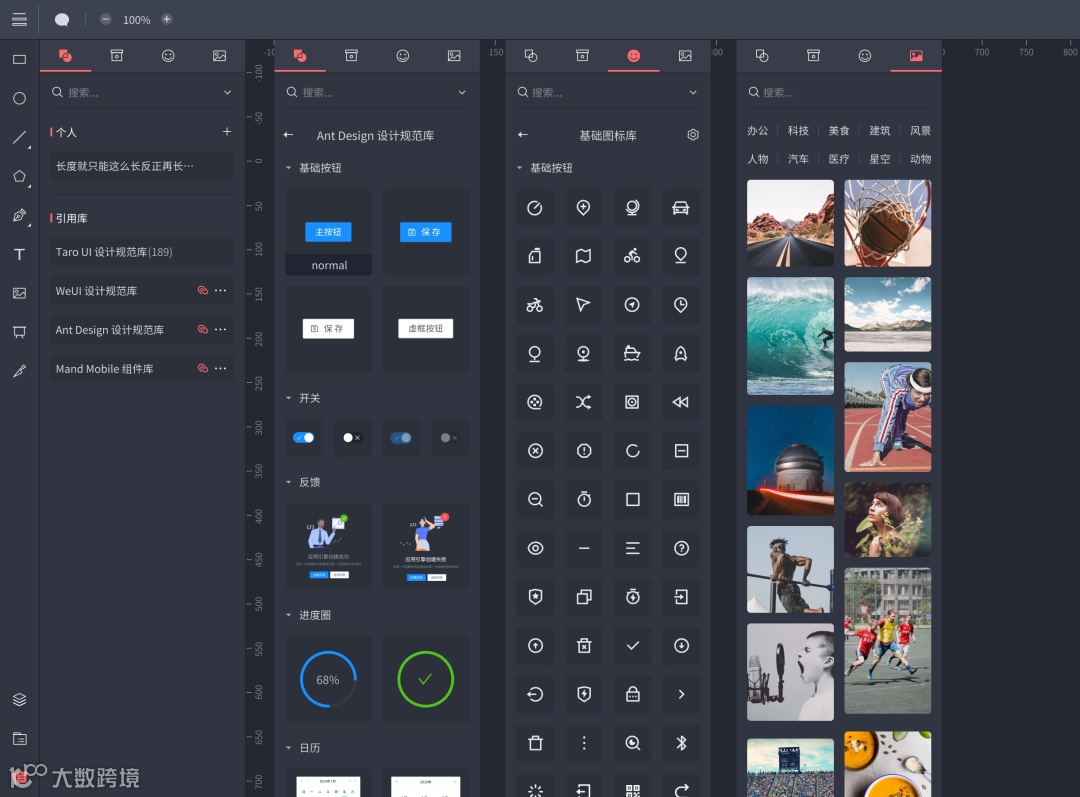Add a new personal library with plus

pos(227,132)
